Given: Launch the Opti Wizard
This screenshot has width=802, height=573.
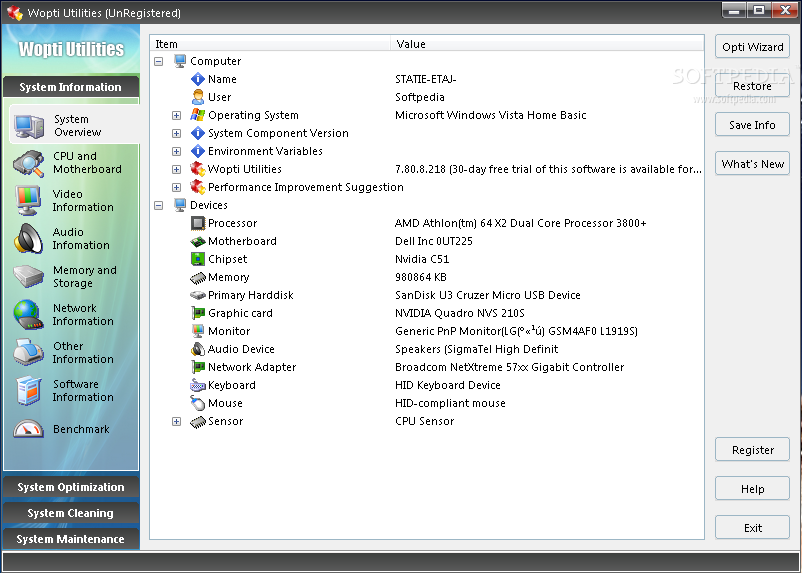Looking at the screenshot, I should click(752, 47).
